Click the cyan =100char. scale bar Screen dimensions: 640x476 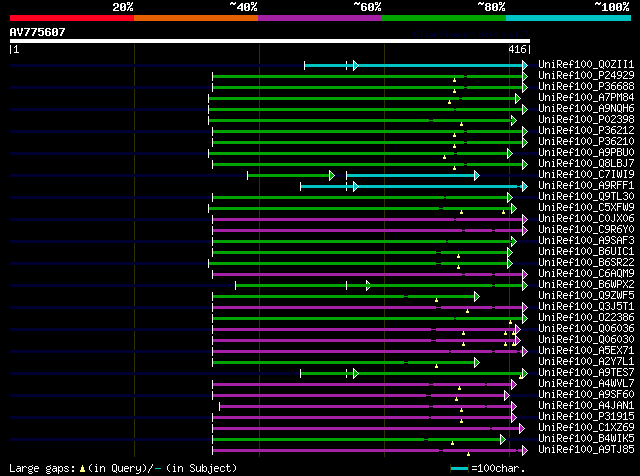point(460,469)
